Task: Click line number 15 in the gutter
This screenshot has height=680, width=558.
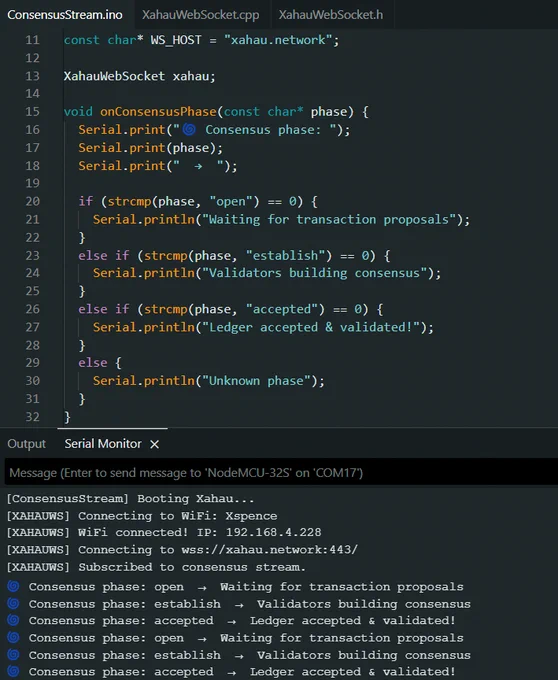Action: click(33, 111)
